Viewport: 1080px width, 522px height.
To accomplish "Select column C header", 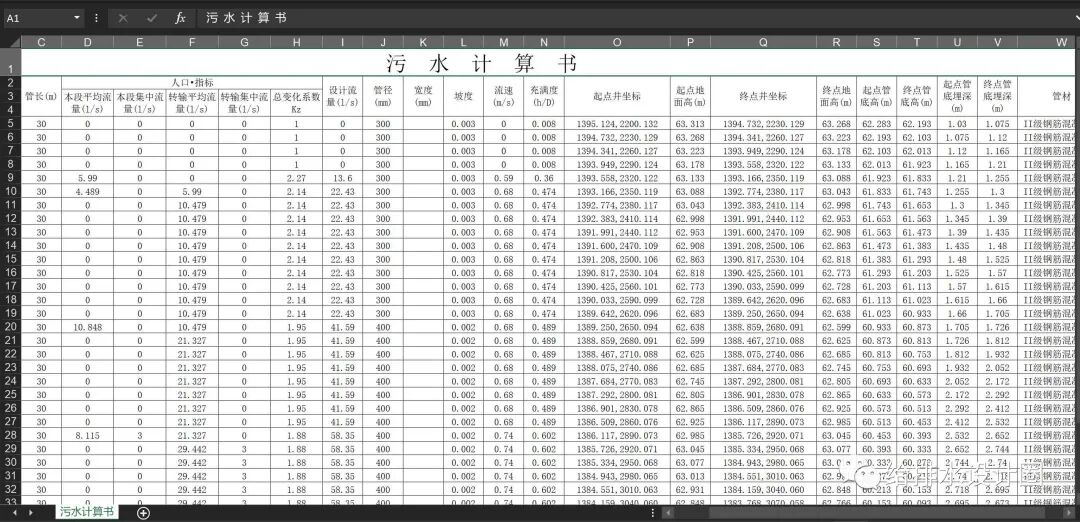I will 41,42.
